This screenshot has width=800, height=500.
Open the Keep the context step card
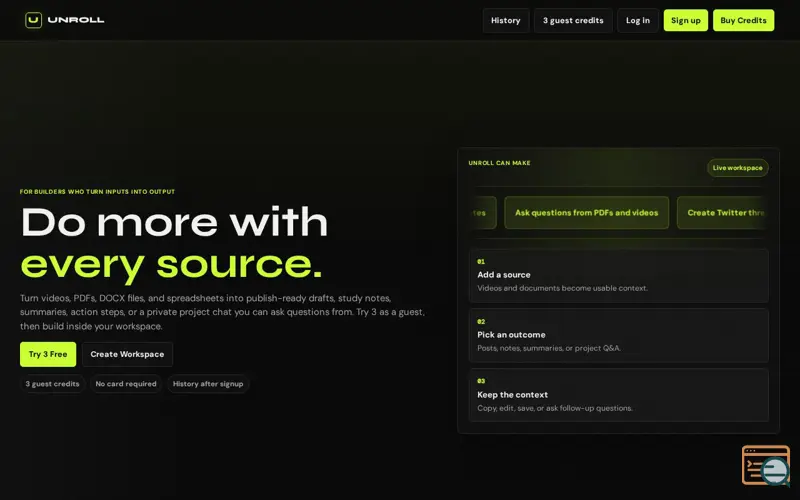click(618, 395)
